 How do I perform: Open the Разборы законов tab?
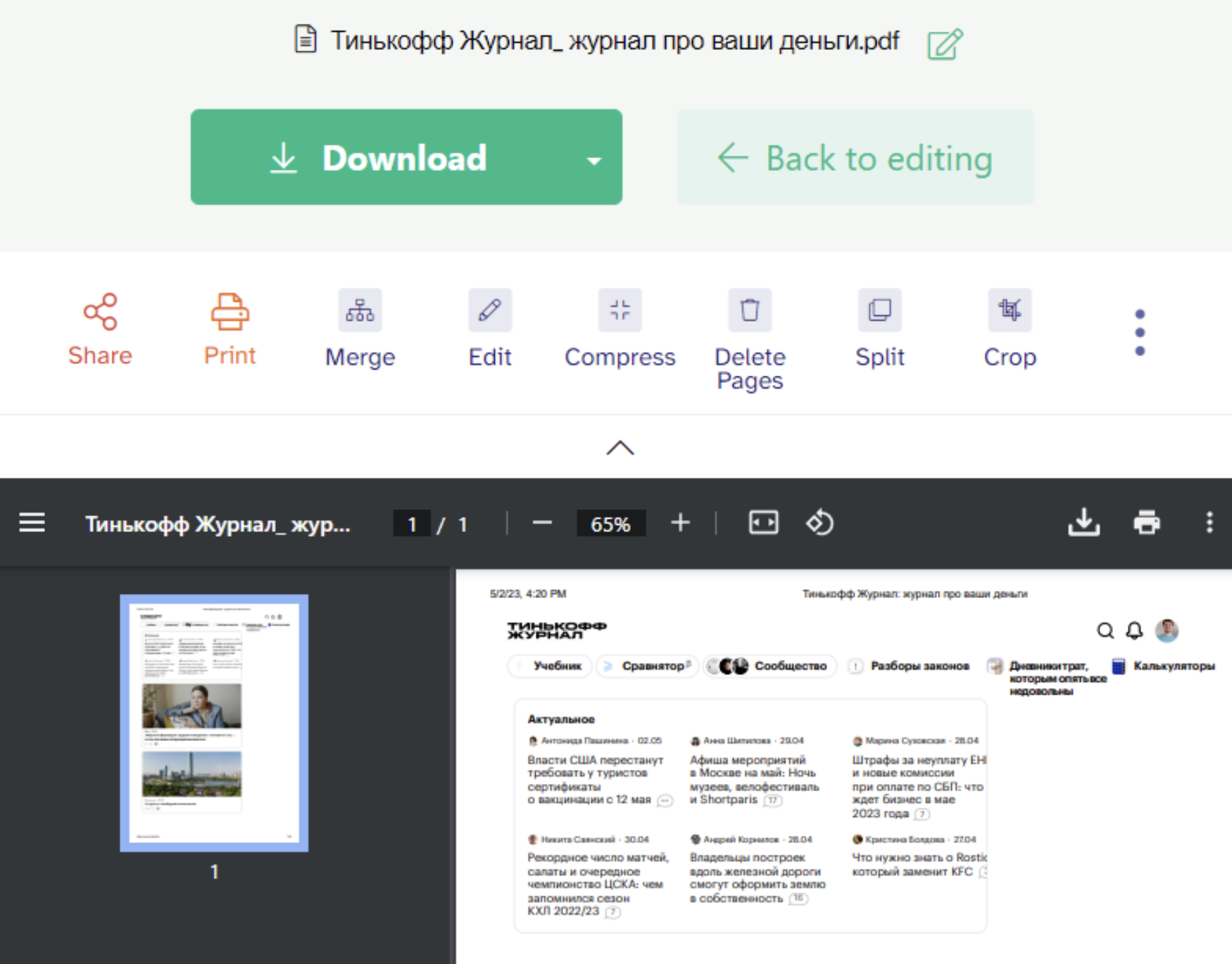910,666
